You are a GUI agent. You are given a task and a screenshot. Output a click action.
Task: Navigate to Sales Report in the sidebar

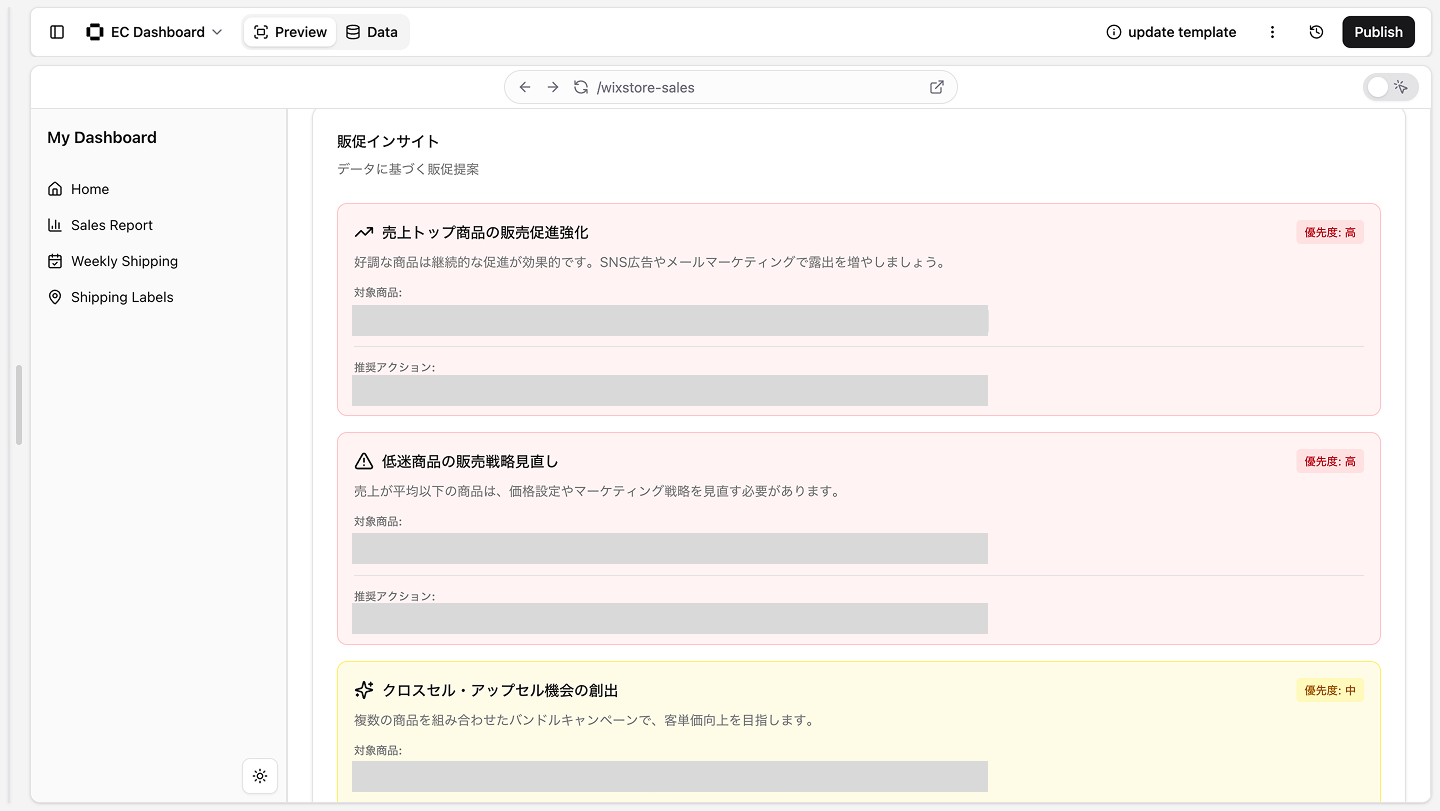click(x=111, y=224)
